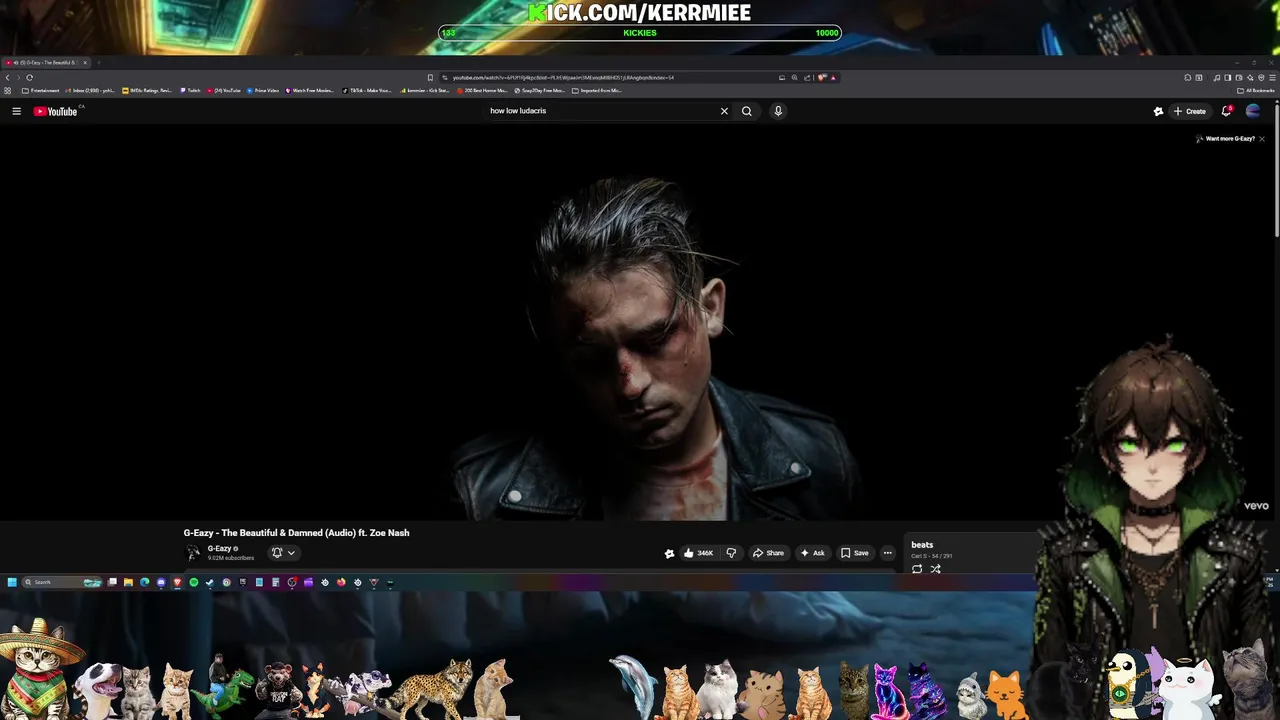Open the 'beats' playlist title
This screenshot has height=720, width=1280.
click(922, 545)
